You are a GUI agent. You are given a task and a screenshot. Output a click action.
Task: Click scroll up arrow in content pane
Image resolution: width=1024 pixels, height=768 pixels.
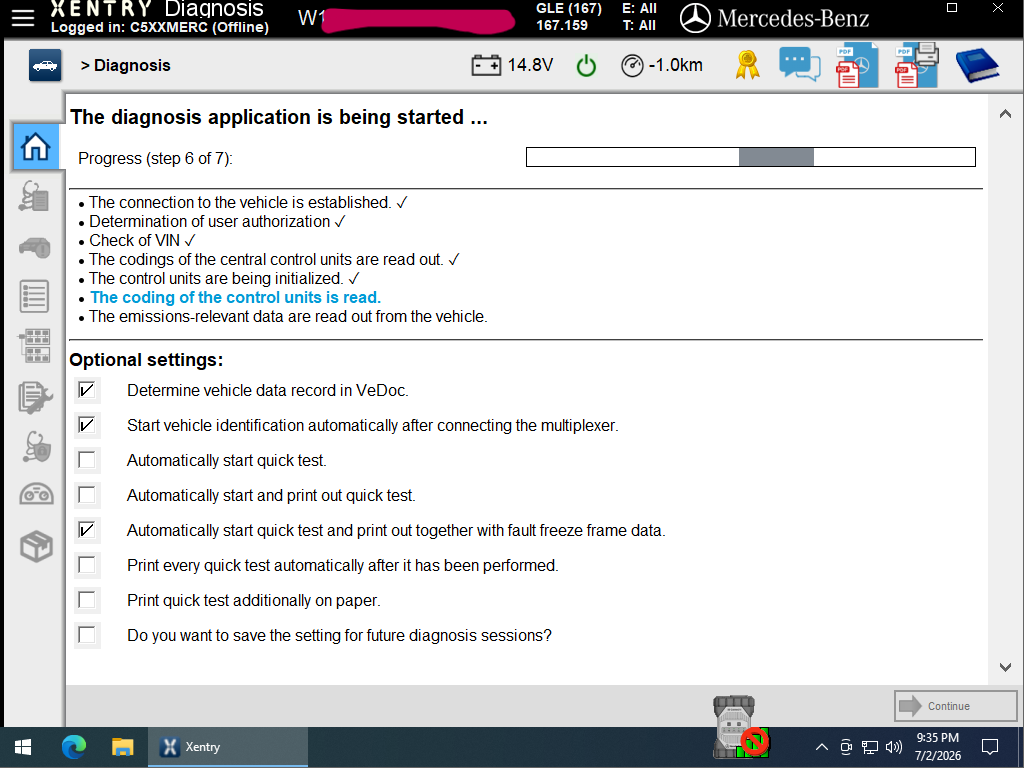pyautogui.click(x=1006, y=114)
